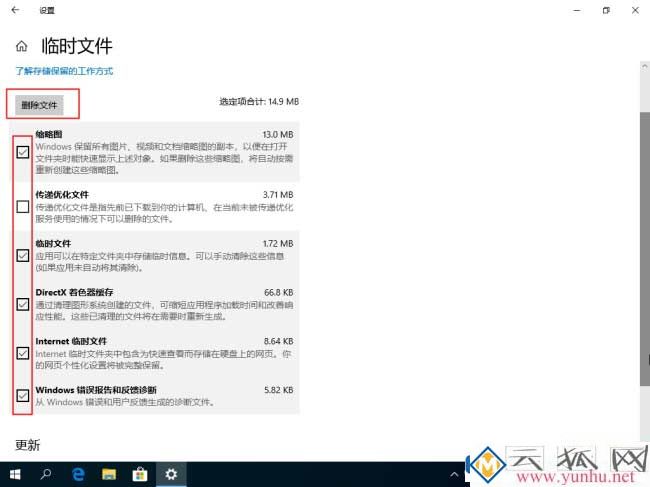Uncheck the 缩略图 checkbox
The image size is (650, 487).
click(x=23, y=152)
